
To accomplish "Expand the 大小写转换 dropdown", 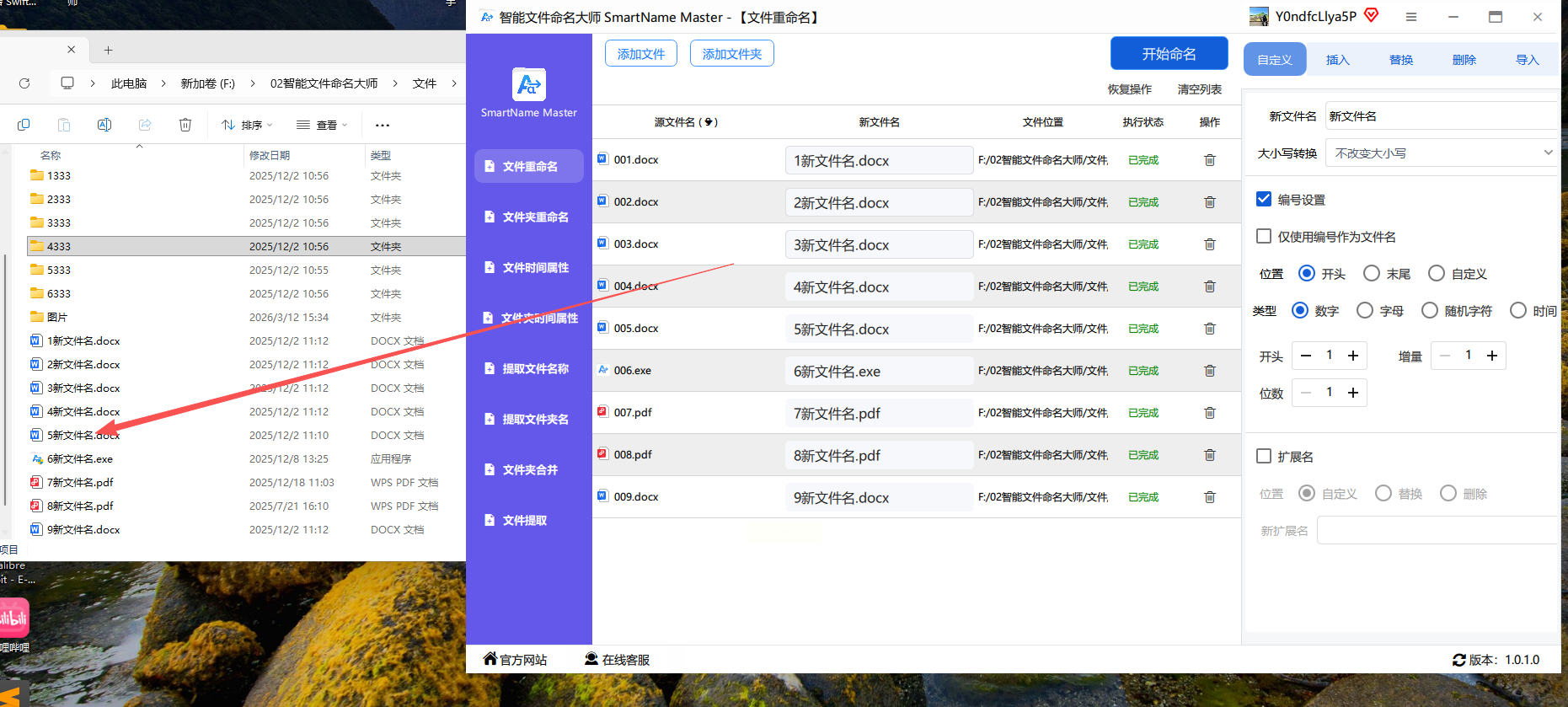I will [1441, 153].
